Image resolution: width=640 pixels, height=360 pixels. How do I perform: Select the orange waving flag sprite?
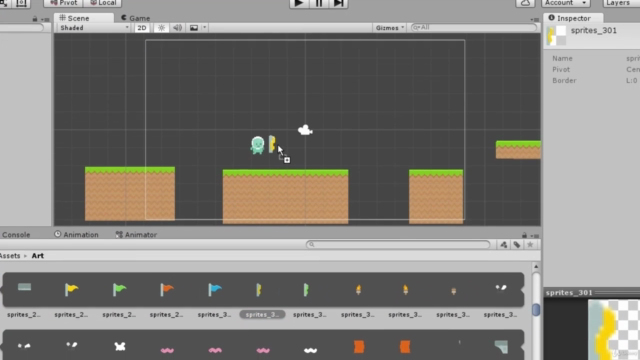[167, 289]
